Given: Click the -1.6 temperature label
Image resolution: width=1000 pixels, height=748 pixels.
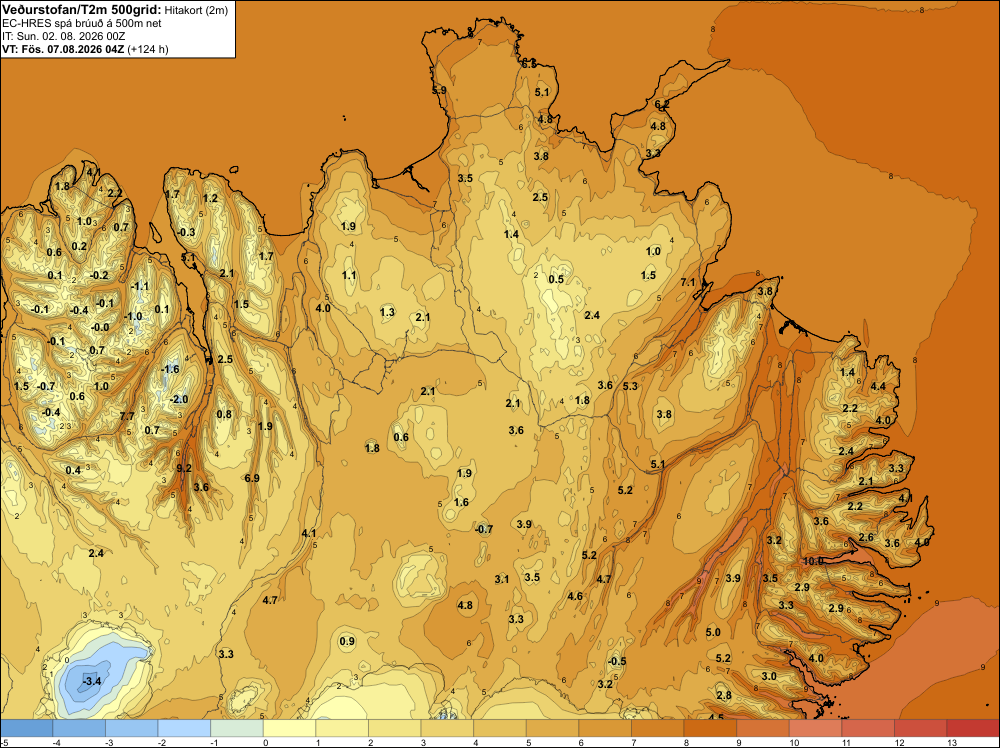Looking at the screenshot, I should [x=170, y=369].
